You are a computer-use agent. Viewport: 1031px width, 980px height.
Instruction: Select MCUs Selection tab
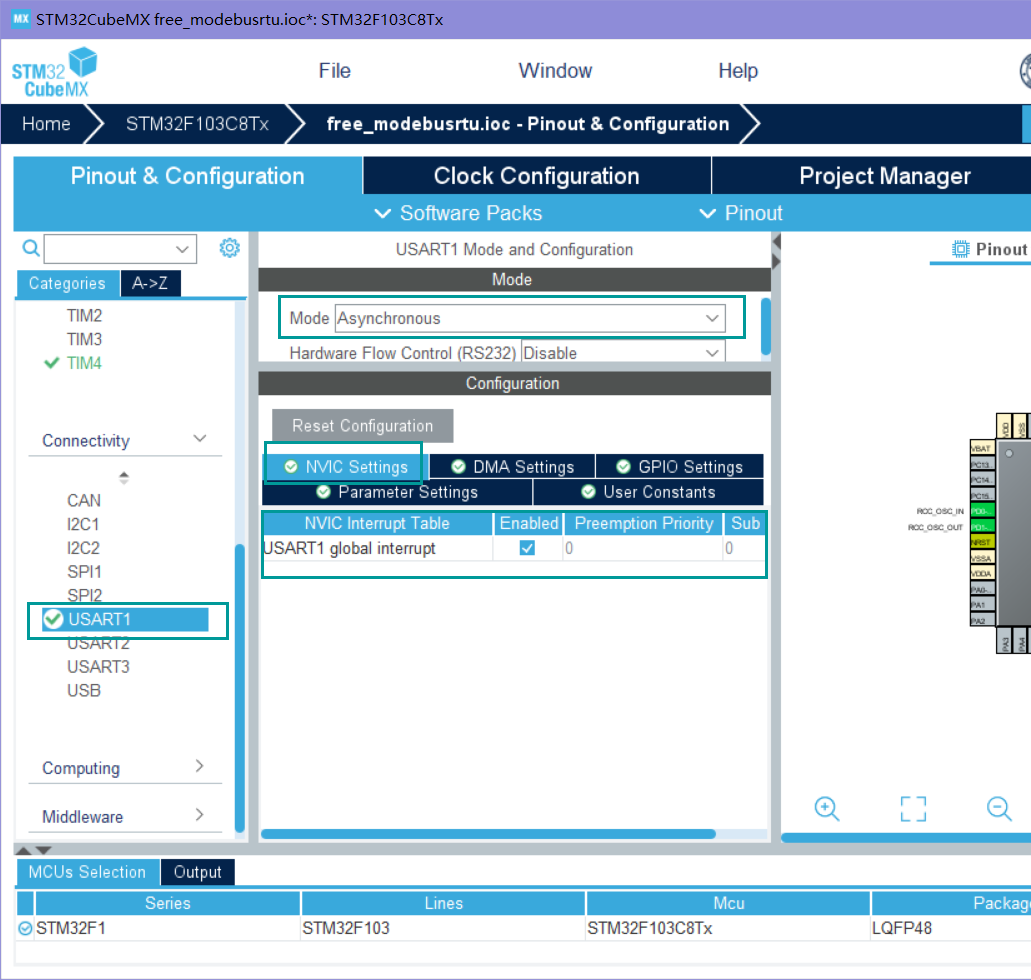(x=87, y=872)
